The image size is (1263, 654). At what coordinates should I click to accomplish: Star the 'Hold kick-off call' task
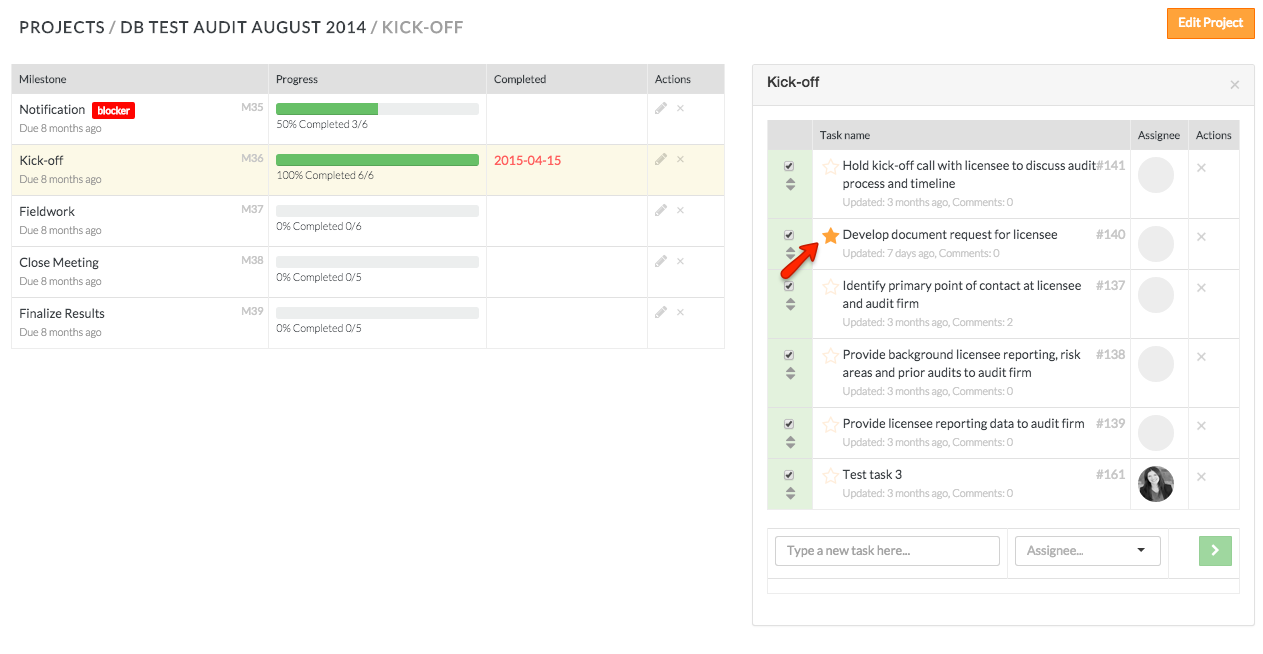(x=830, y=167)
